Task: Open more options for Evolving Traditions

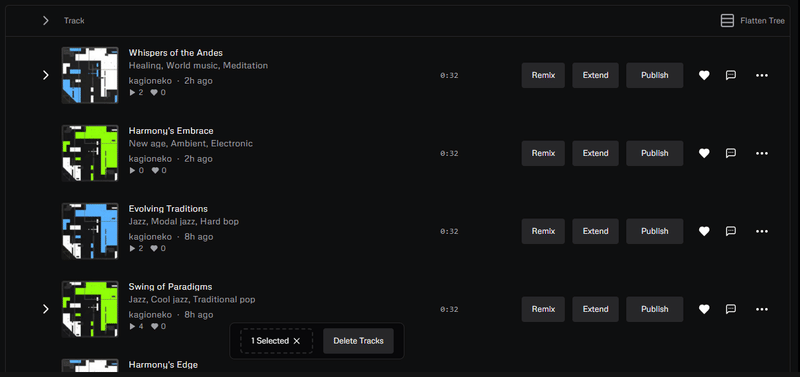Action: tap(762, 232)
